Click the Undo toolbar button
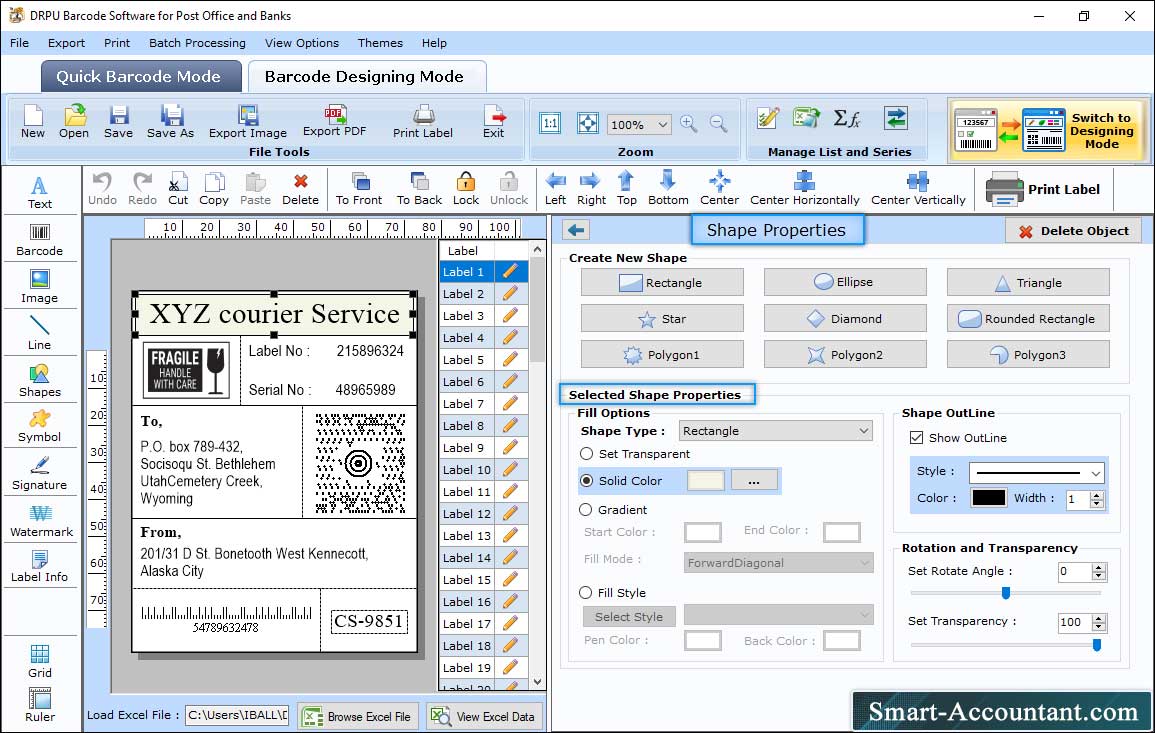Viewport: 1155px width, 733px height. tap(102, 189)
